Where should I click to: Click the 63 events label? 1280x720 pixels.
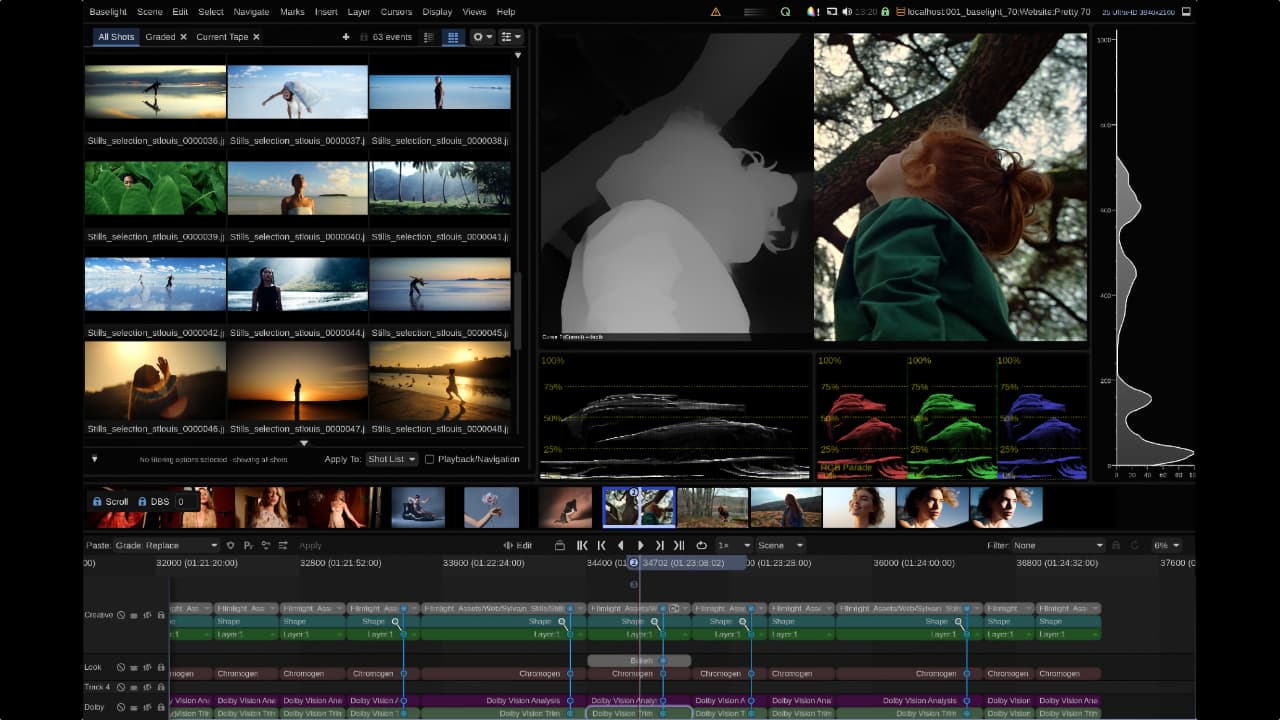click(392, 37)
